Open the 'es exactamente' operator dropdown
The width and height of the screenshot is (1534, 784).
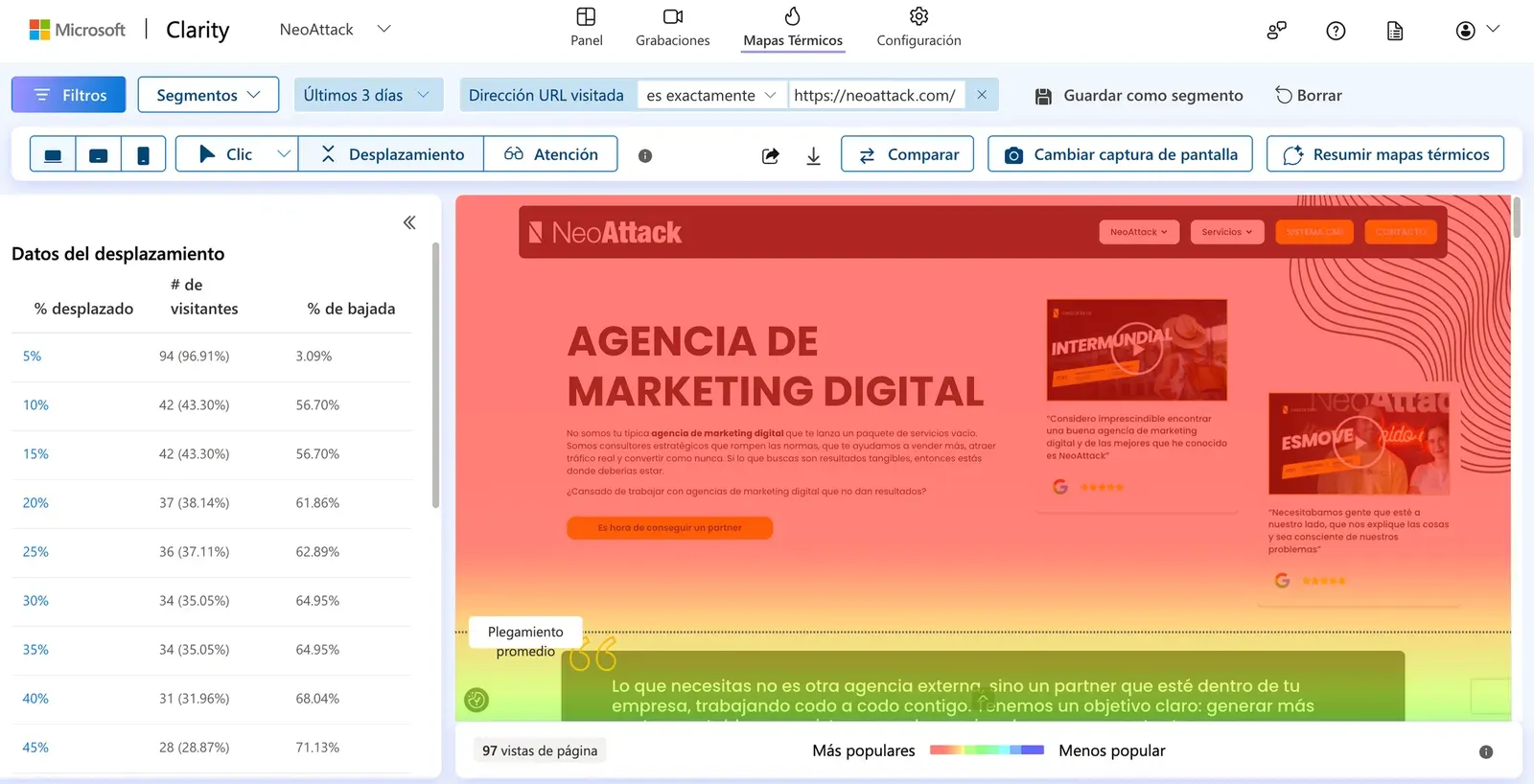(710, 95)
